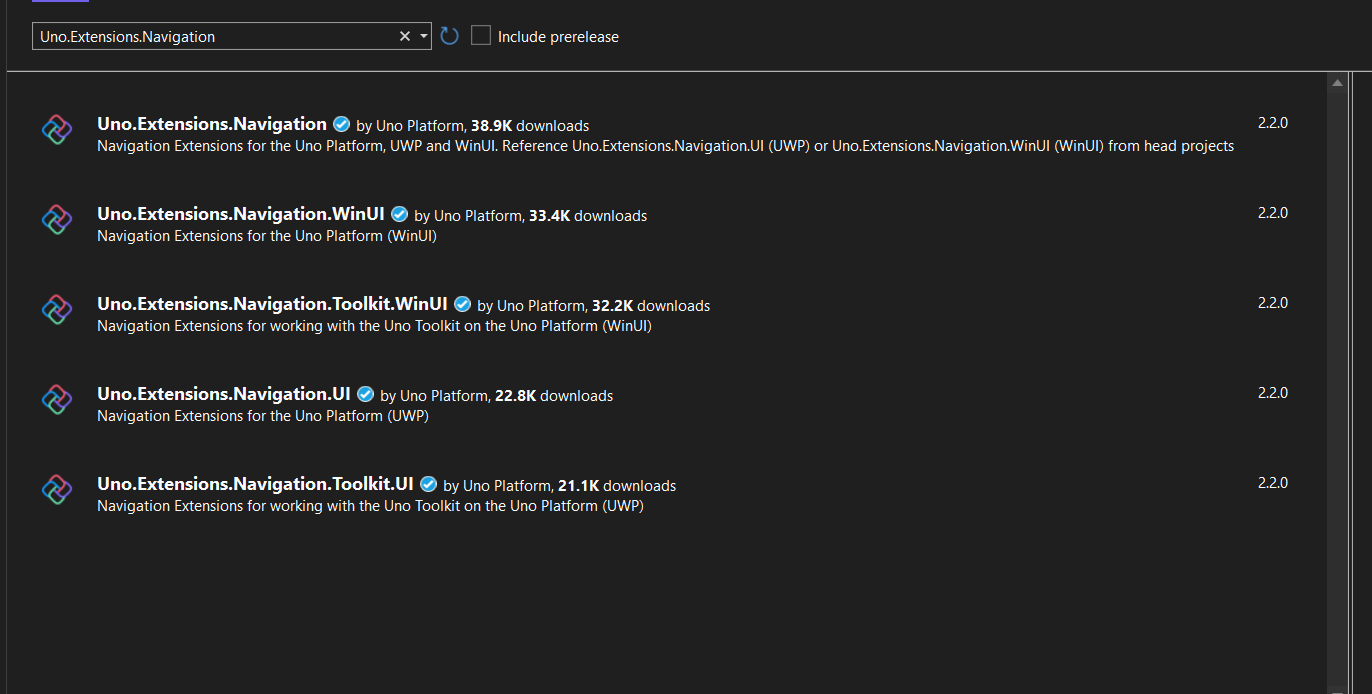Open the search history dropdown arrow
The width and height of the screenshot is (1372, 694).
[x=421, y=35]
